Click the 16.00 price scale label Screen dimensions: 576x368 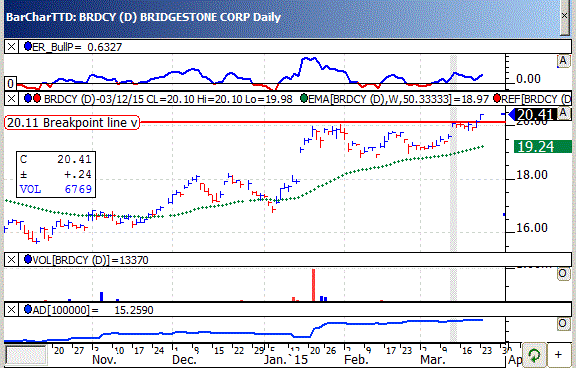point(532,228)
